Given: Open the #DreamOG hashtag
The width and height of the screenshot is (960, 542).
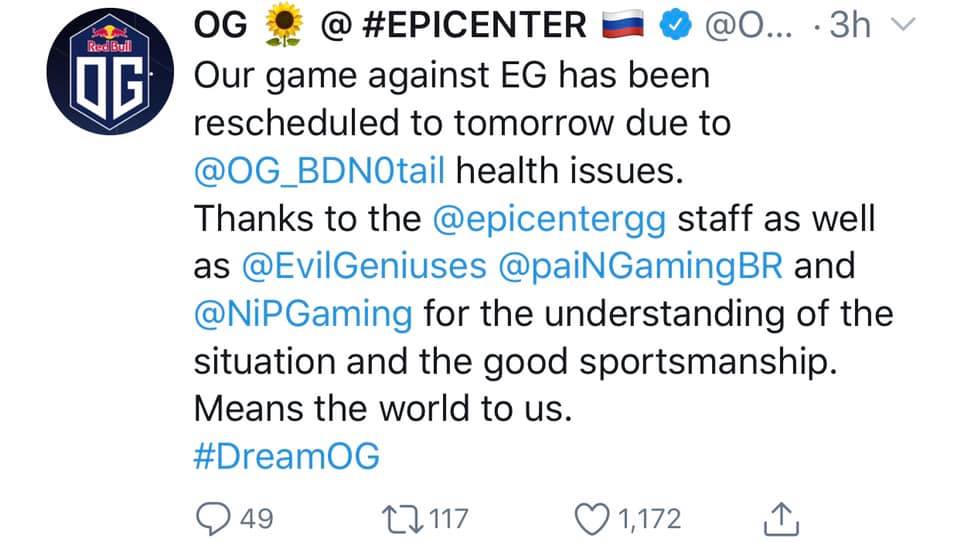Looking at the screenshot, I should coord(287,456).
